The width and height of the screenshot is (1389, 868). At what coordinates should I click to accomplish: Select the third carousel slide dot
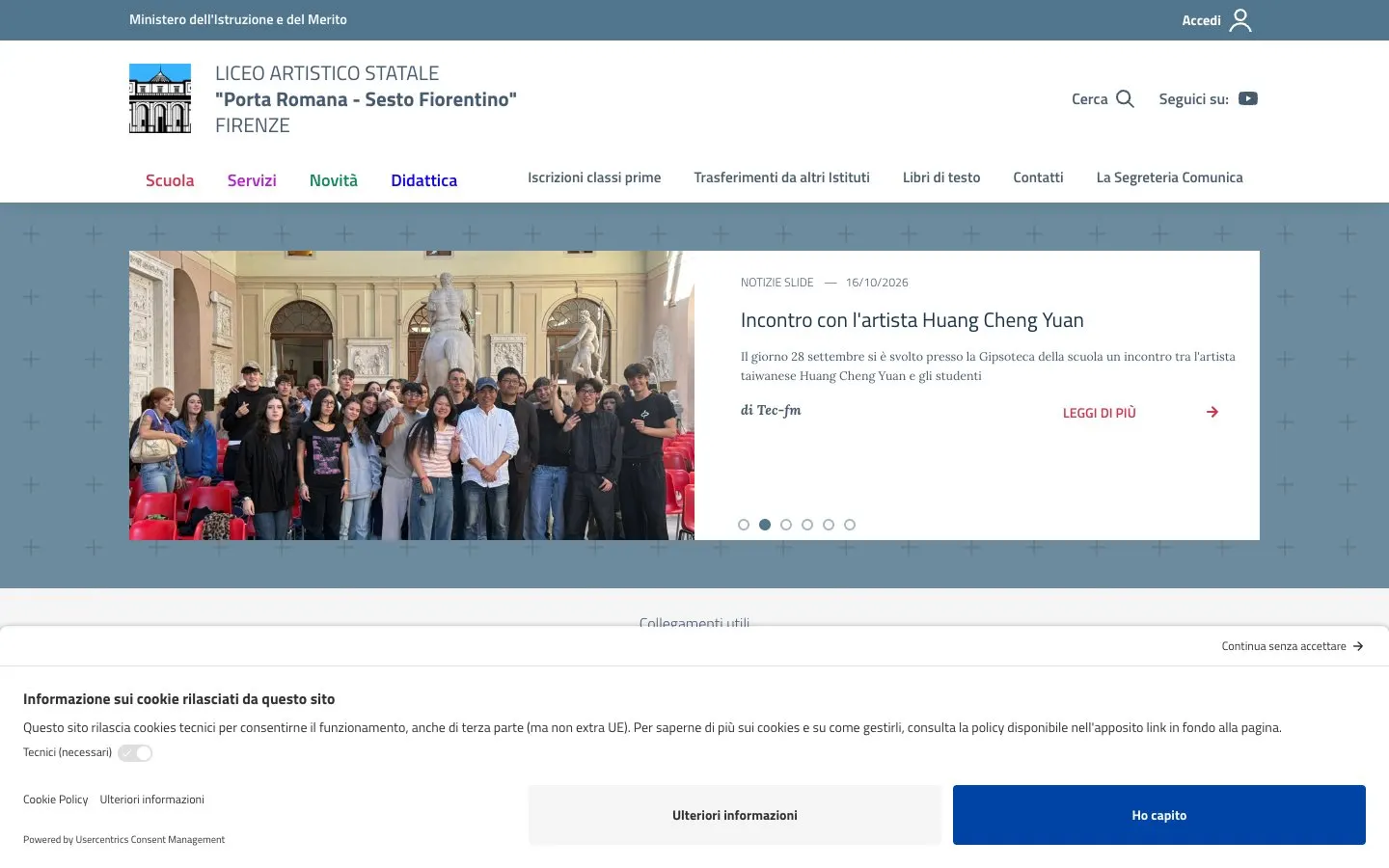786,525
